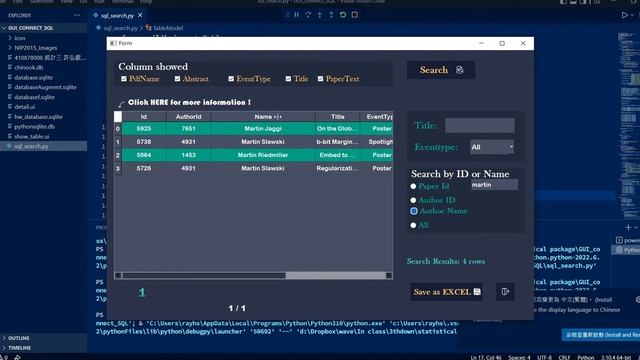The width and height of the screenshot is (640, 360).
Task: Click the debug Step Into icon
Action: click(x=320, y=15)
